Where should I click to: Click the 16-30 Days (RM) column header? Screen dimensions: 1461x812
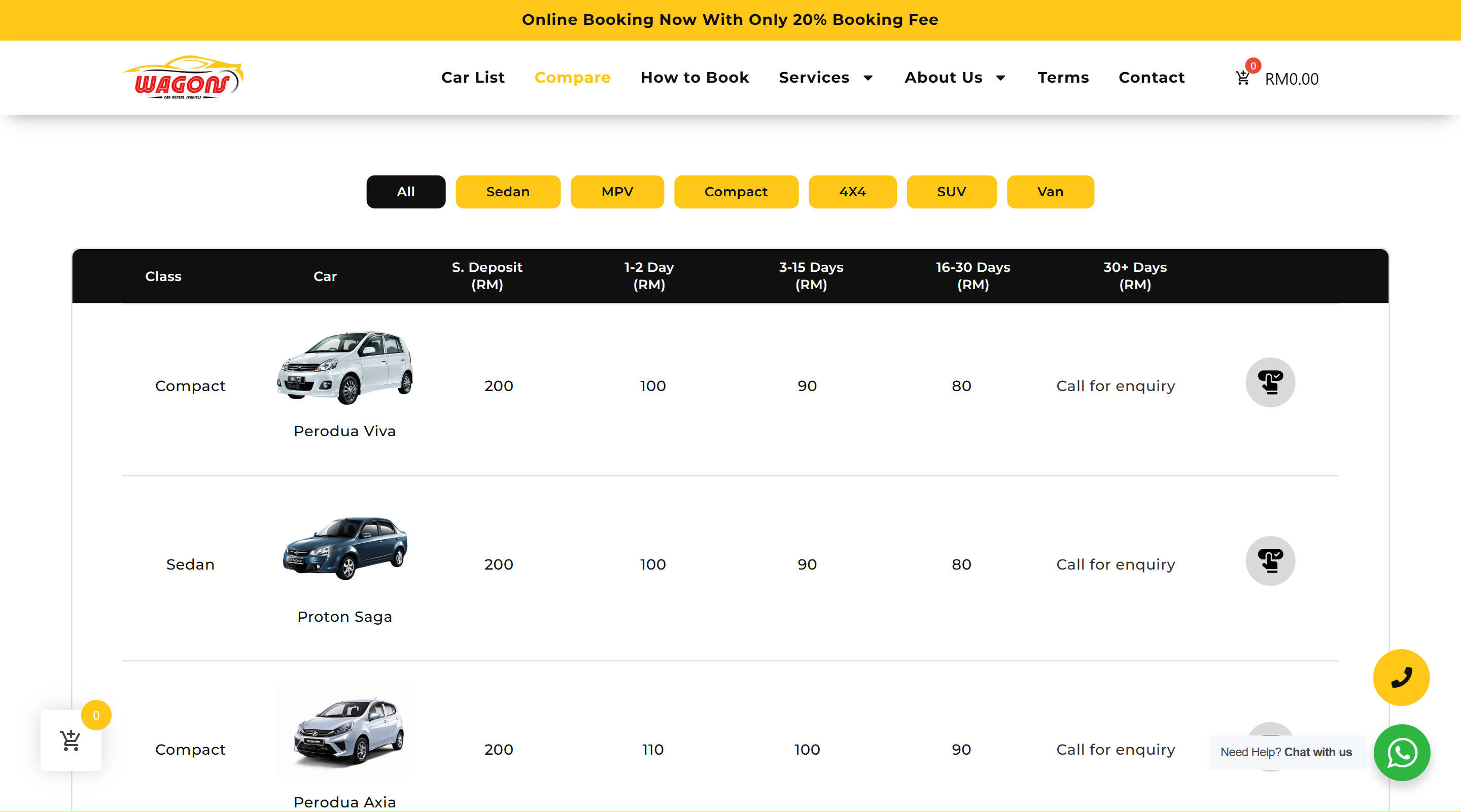pos(972,275)
